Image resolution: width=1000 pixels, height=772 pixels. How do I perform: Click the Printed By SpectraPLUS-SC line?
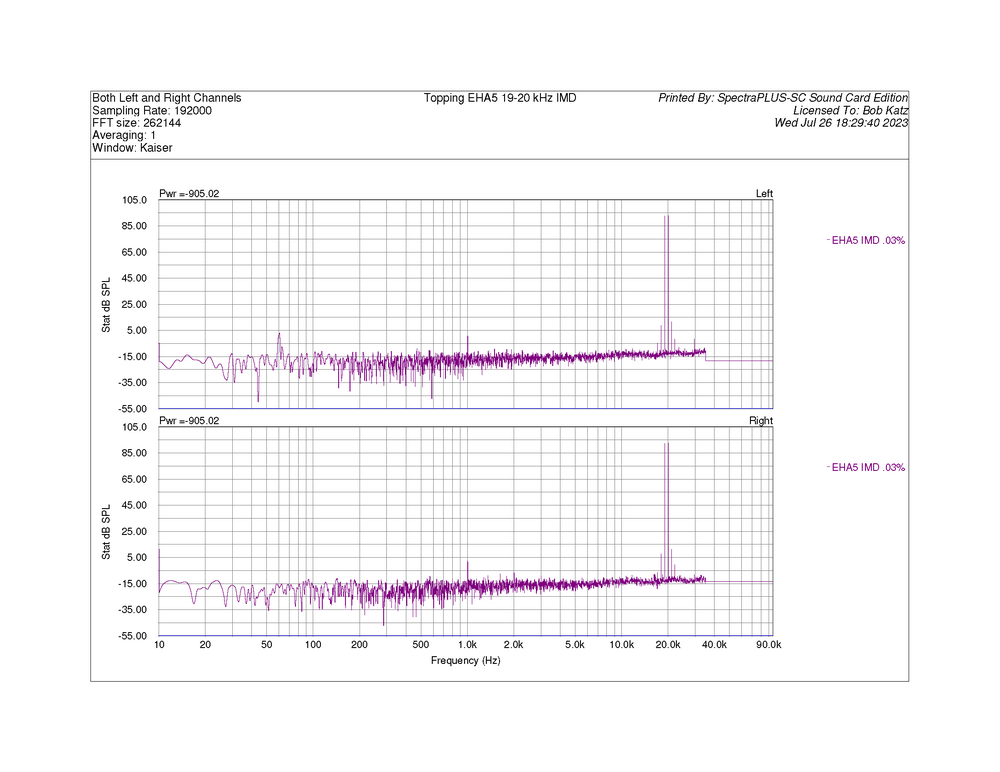(783, 98)
